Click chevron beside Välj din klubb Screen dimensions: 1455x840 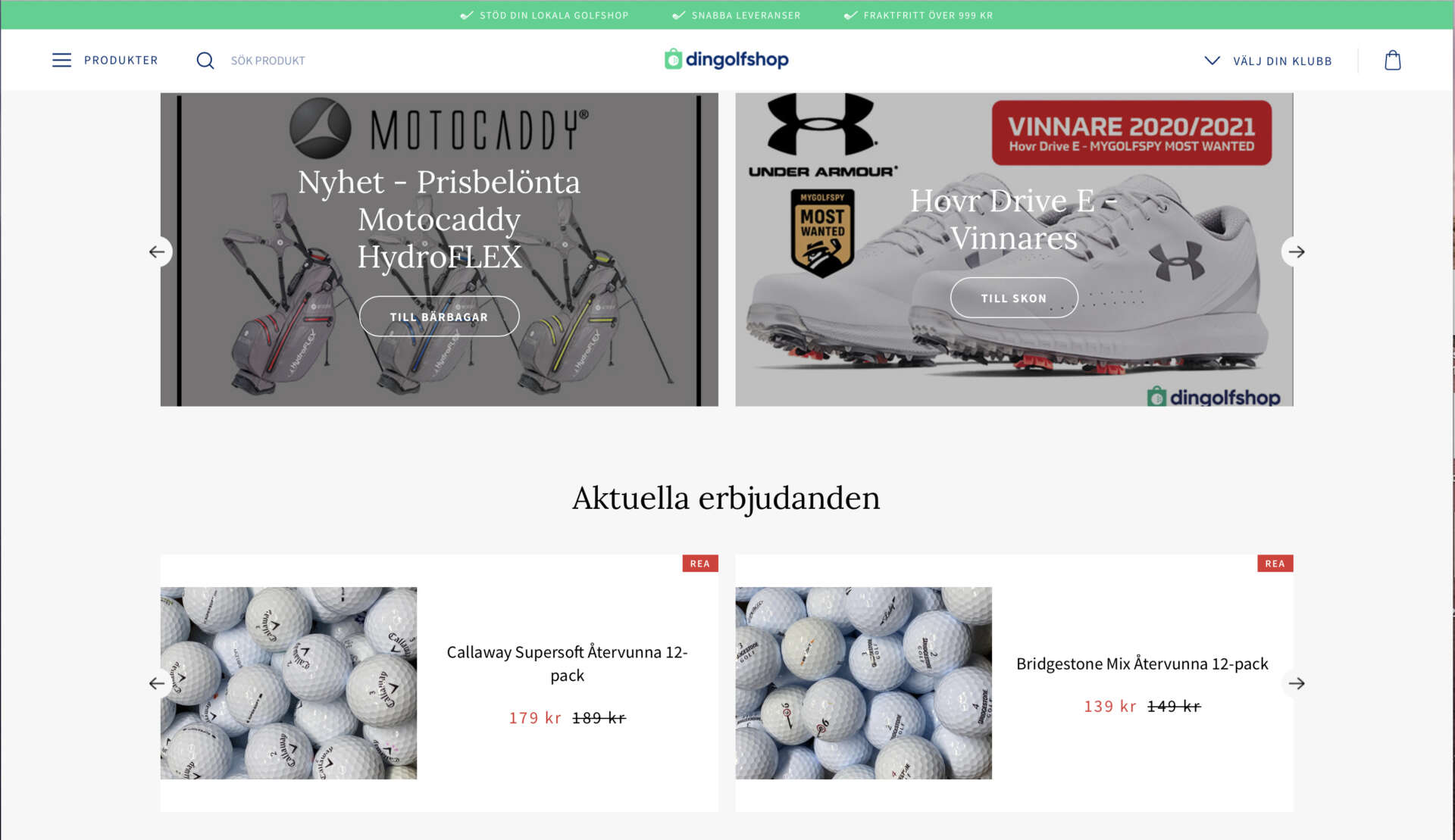(1212, 61)
